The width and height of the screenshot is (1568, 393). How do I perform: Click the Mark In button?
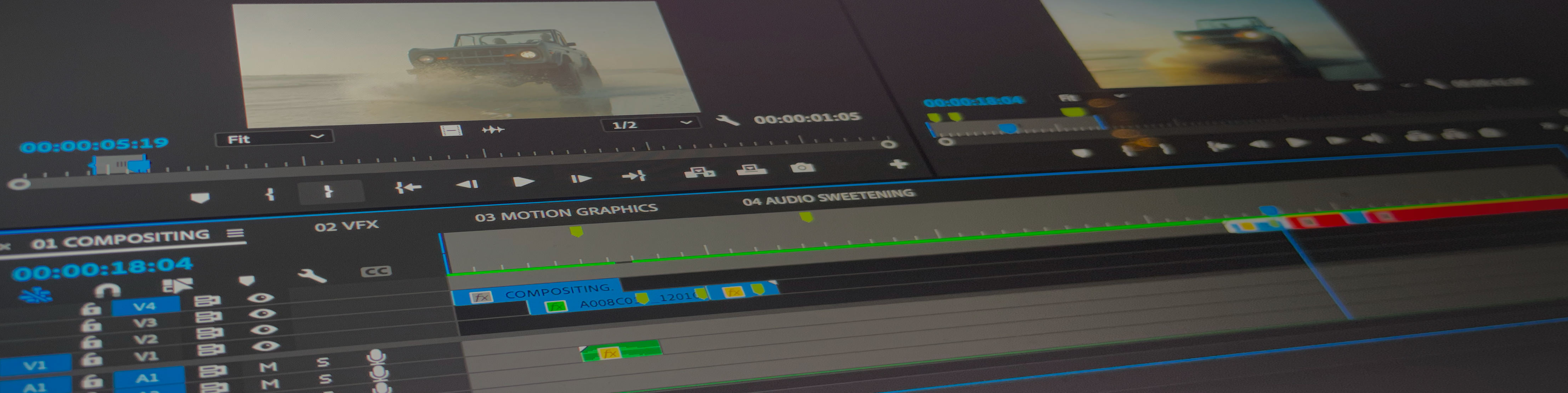coord(270,194)
